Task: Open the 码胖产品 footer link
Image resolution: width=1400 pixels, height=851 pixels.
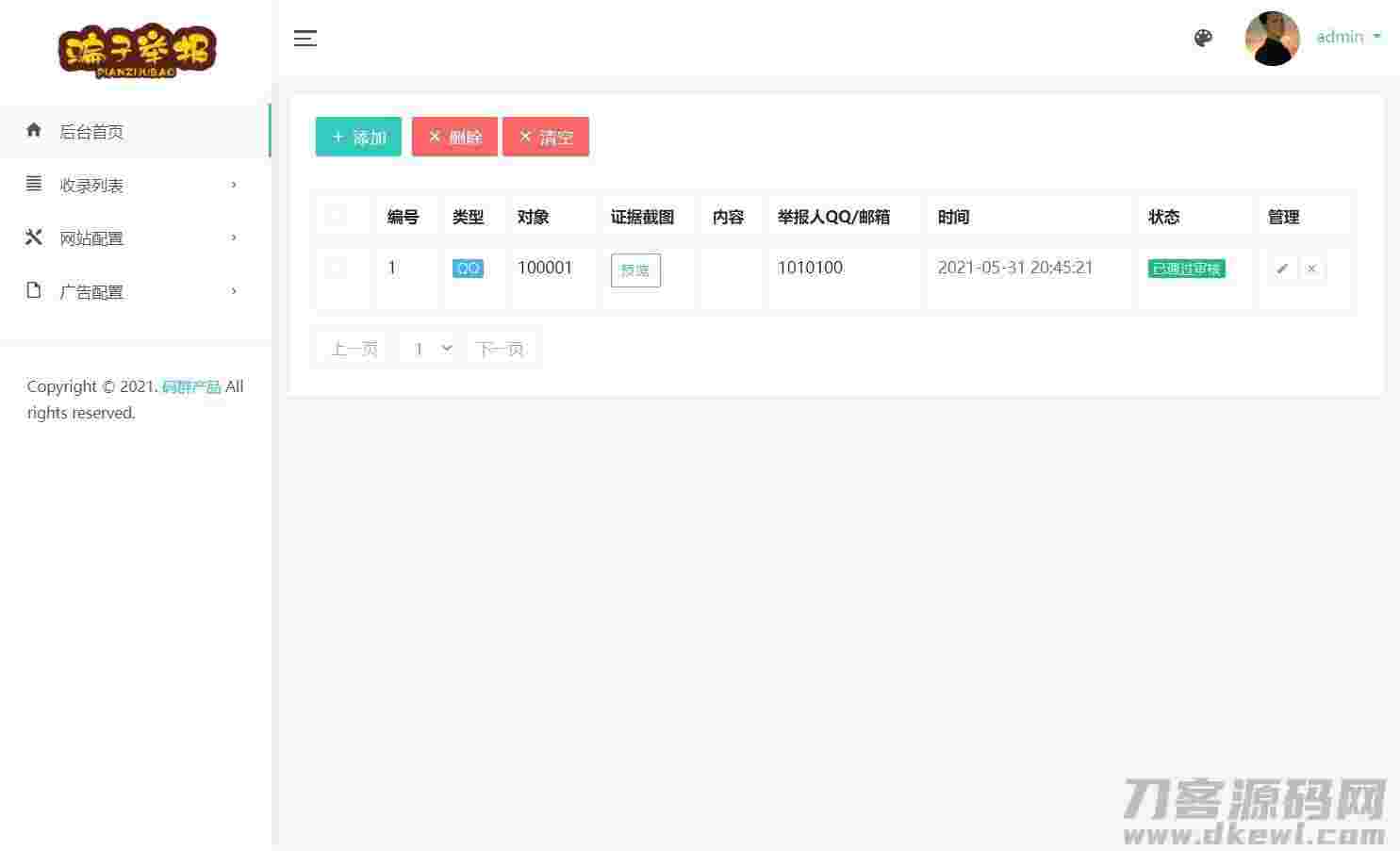Action: coord(191,386)
